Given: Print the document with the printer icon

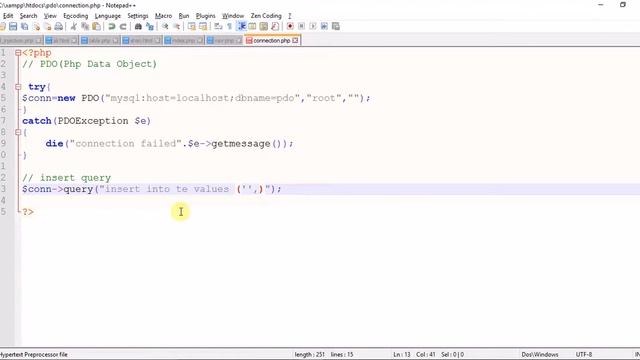Looking at the screenshot, I should [59, 27].
